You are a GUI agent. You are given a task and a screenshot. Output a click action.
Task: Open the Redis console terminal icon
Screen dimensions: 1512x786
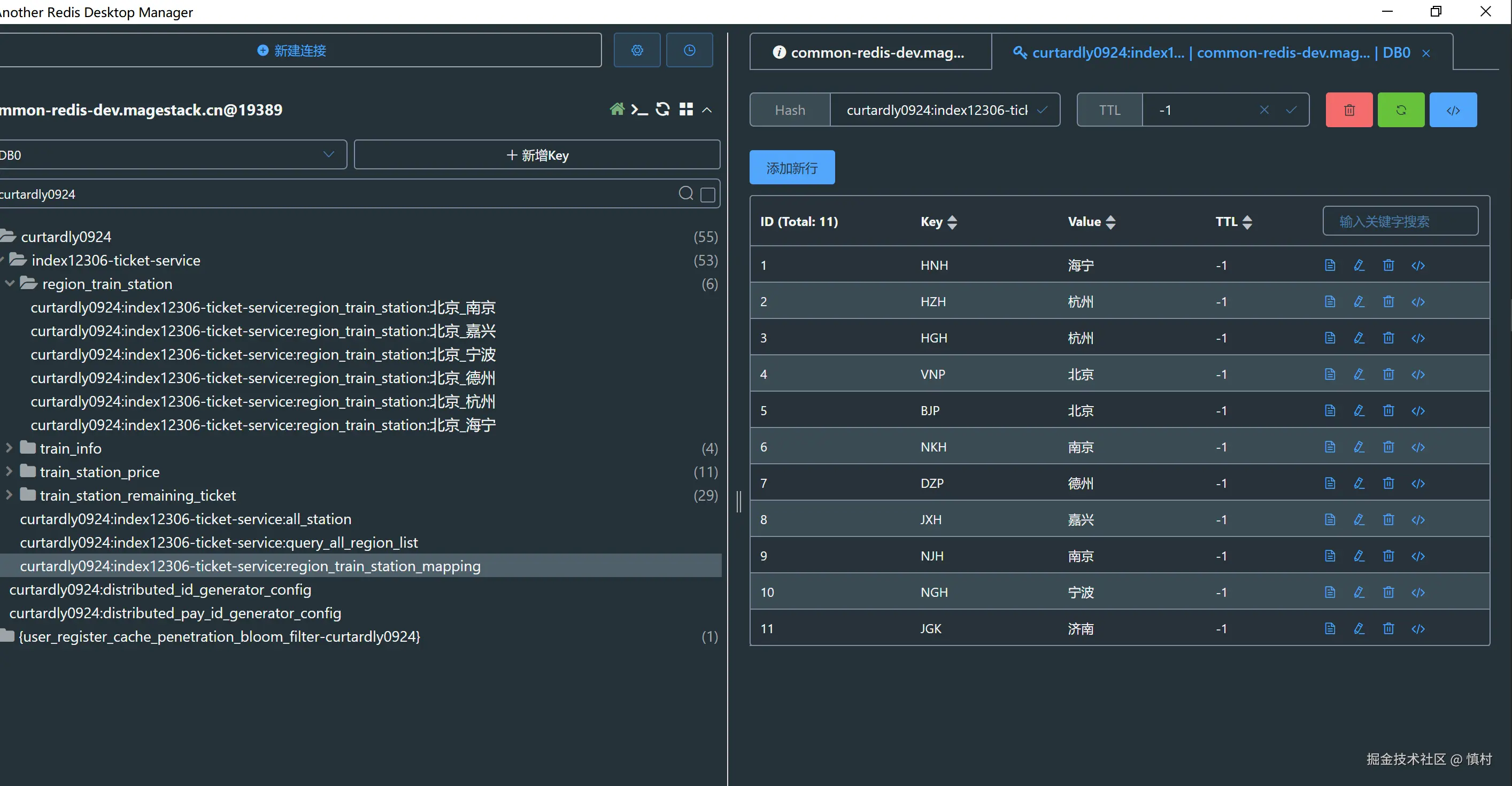pos(639,110)
